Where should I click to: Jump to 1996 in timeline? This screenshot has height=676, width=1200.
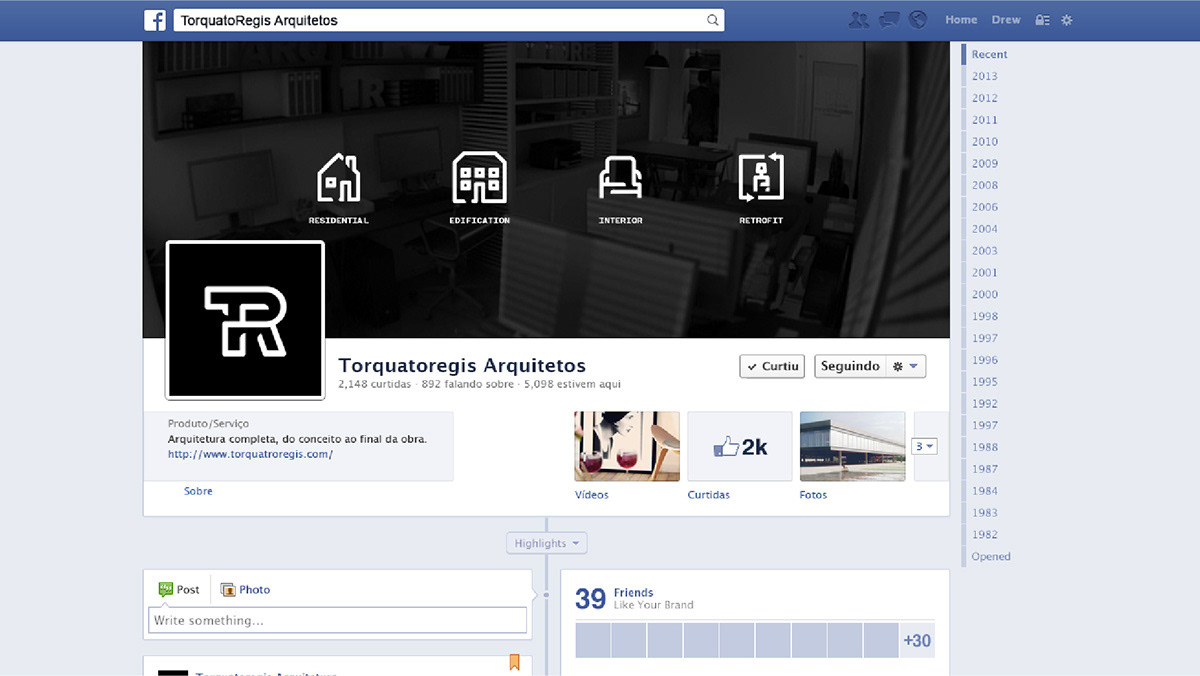pos(985,360)
